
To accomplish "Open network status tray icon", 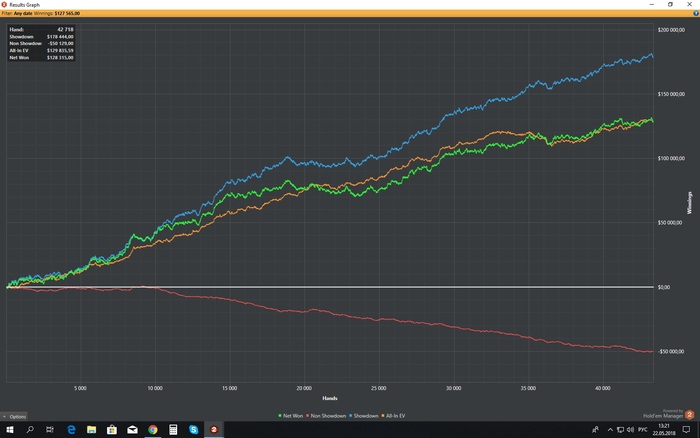I will pos(620,430).
